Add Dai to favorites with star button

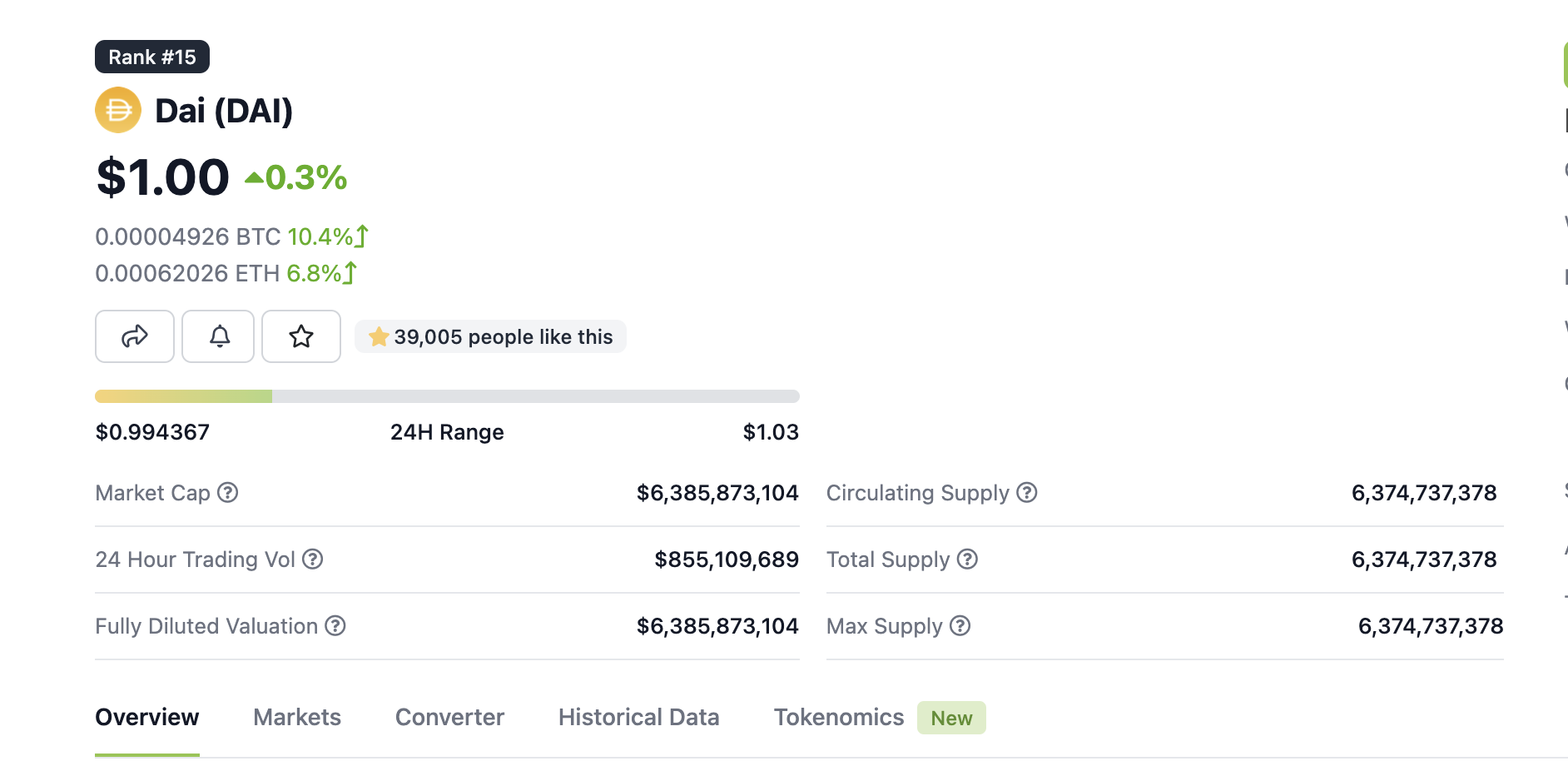point(301,336)
